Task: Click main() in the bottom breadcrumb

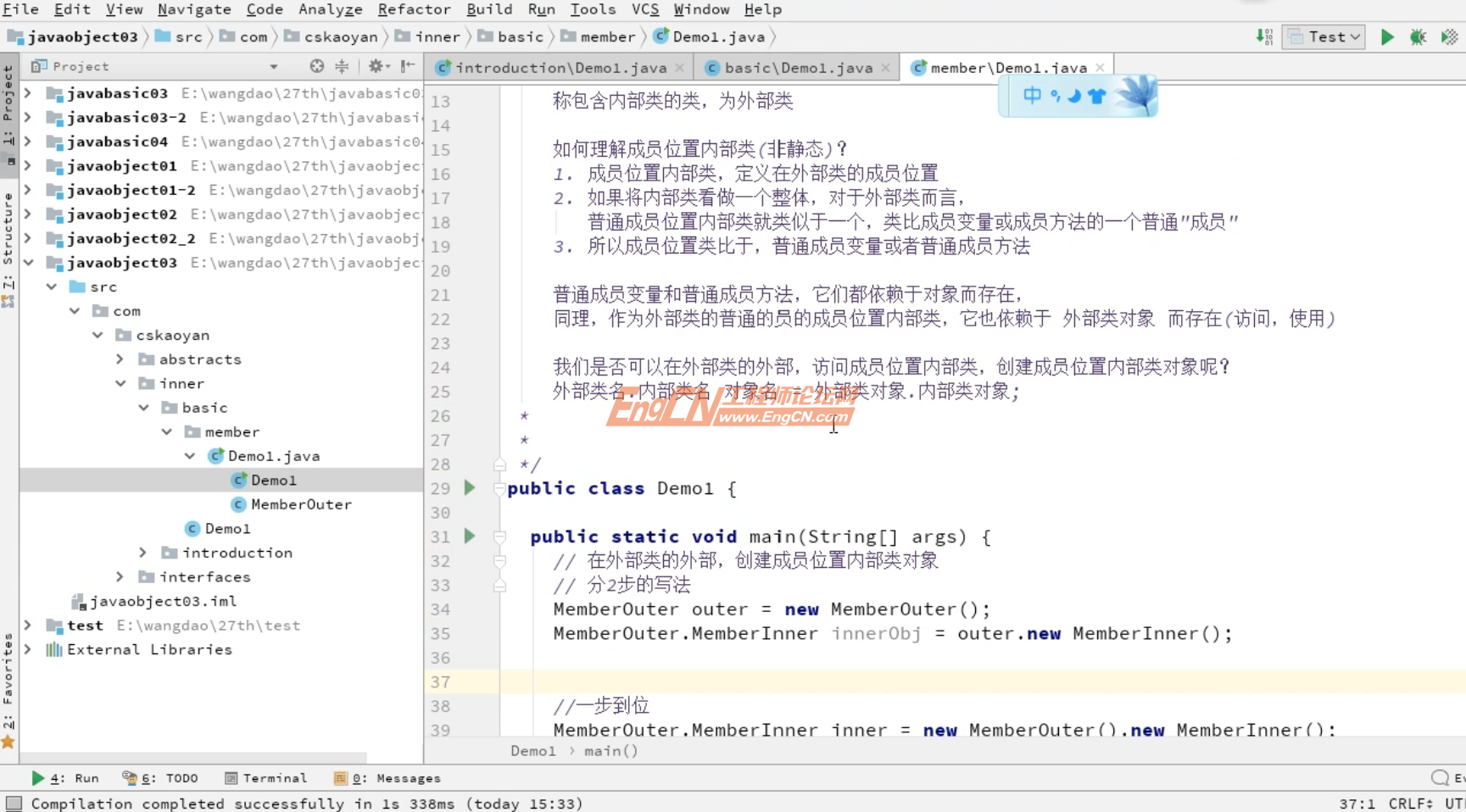Action: pos(610,750)
